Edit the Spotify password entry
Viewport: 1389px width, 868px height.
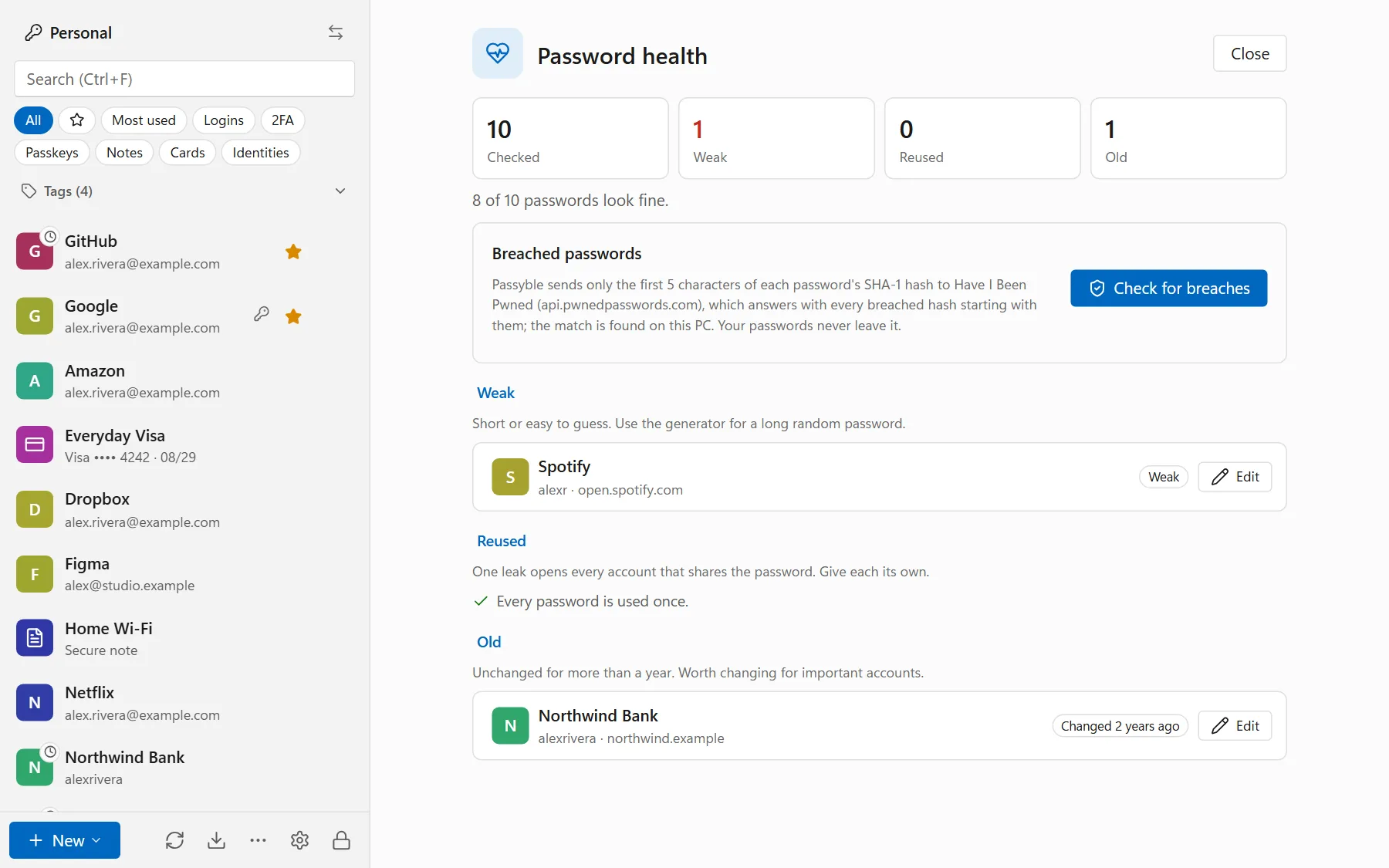click(x=1235, y=477)
